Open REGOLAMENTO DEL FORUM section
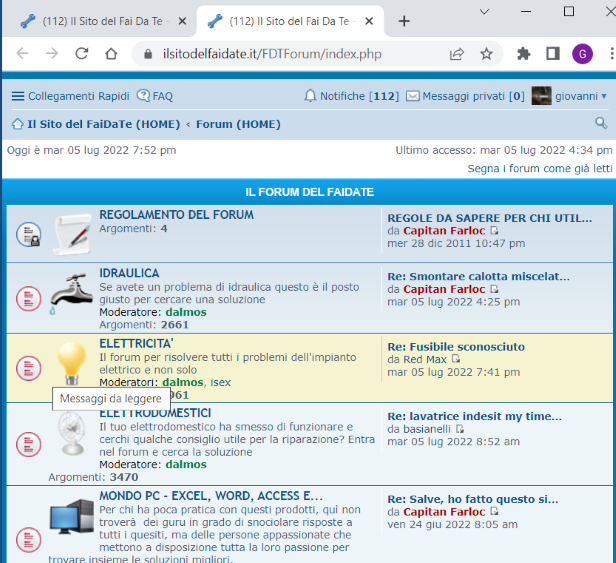 (x=176, y=215)
